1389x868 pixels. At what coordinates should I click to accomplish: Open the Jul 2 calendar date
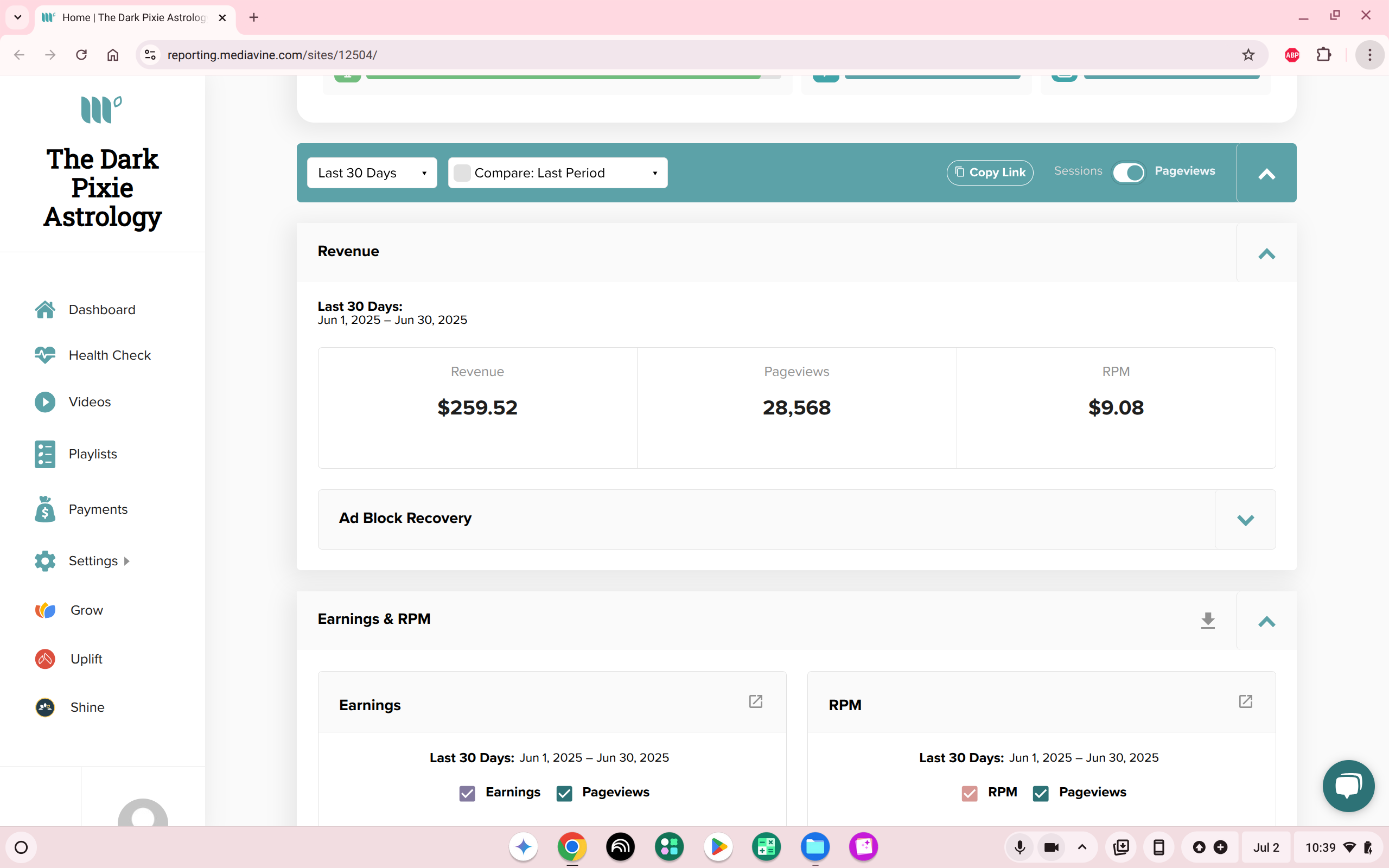click(1266, 847)
